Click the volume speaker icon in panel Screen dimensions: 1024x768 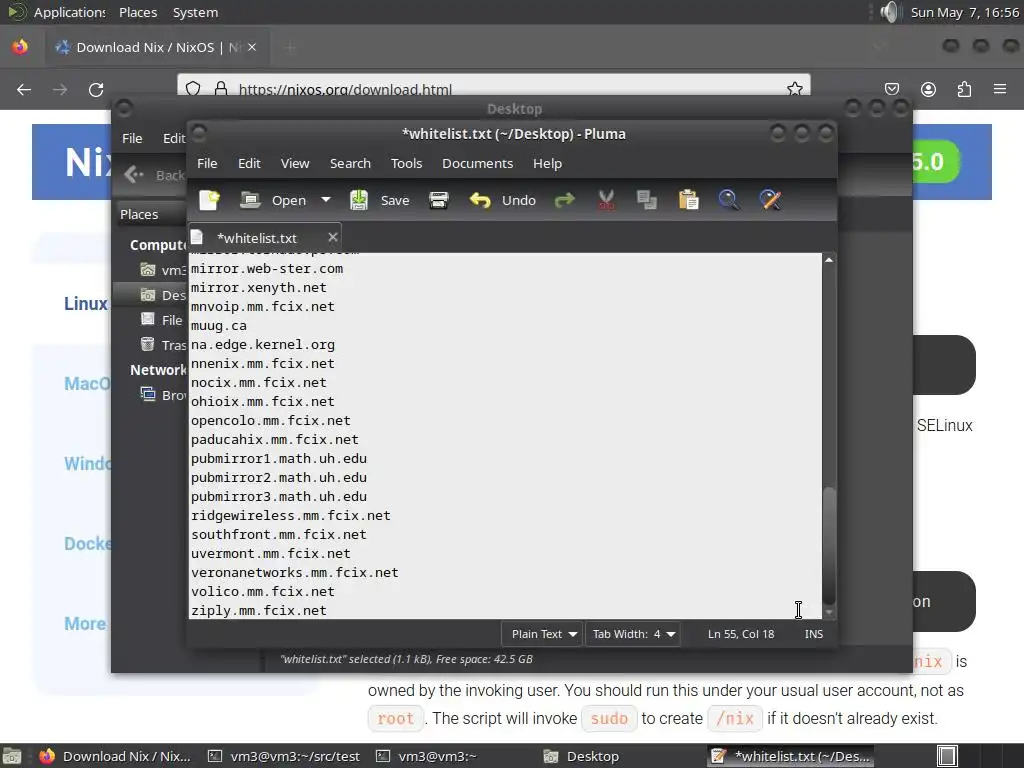tap(889, 12)
